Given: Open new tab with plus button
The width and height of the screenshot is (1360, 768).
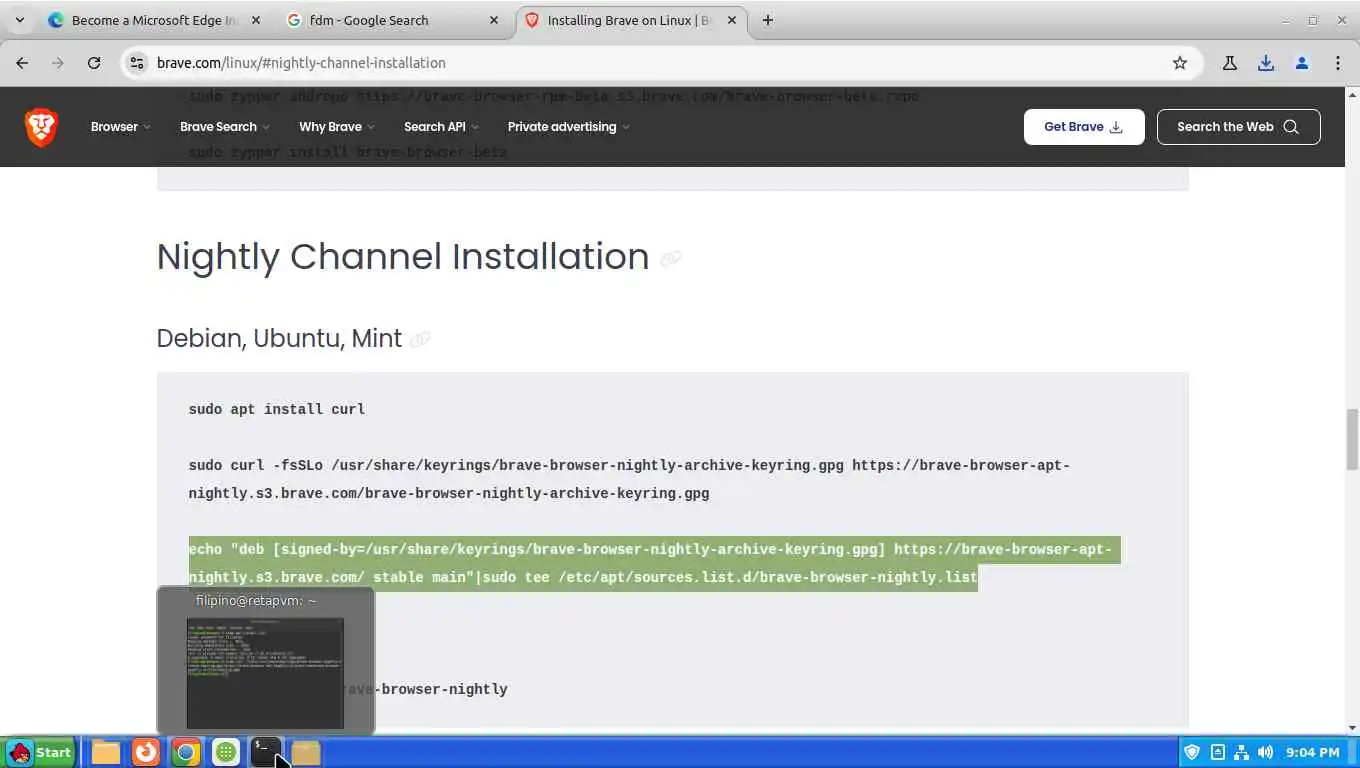Looking at the screenshot, I should 768,20.
